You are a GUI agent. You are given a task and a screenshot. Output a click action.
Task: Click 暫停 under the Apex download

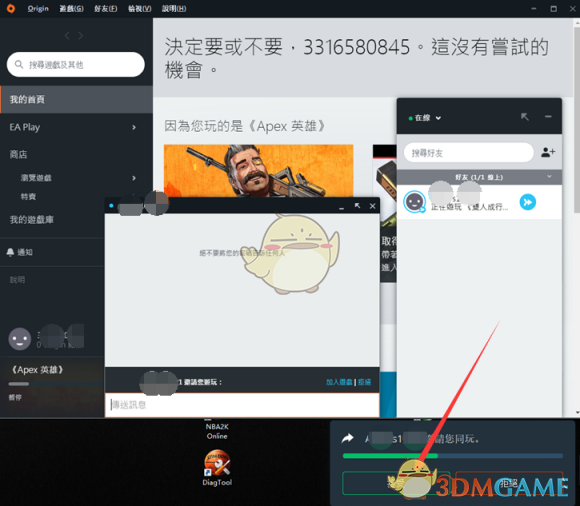(15, 398)
